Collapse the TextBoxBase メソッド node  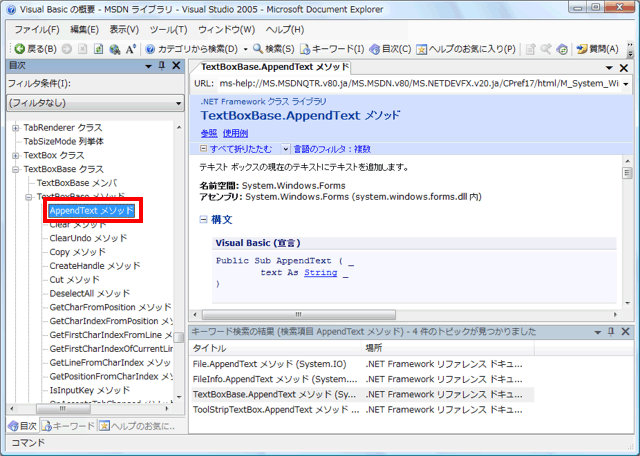click(x=29, y=197)
